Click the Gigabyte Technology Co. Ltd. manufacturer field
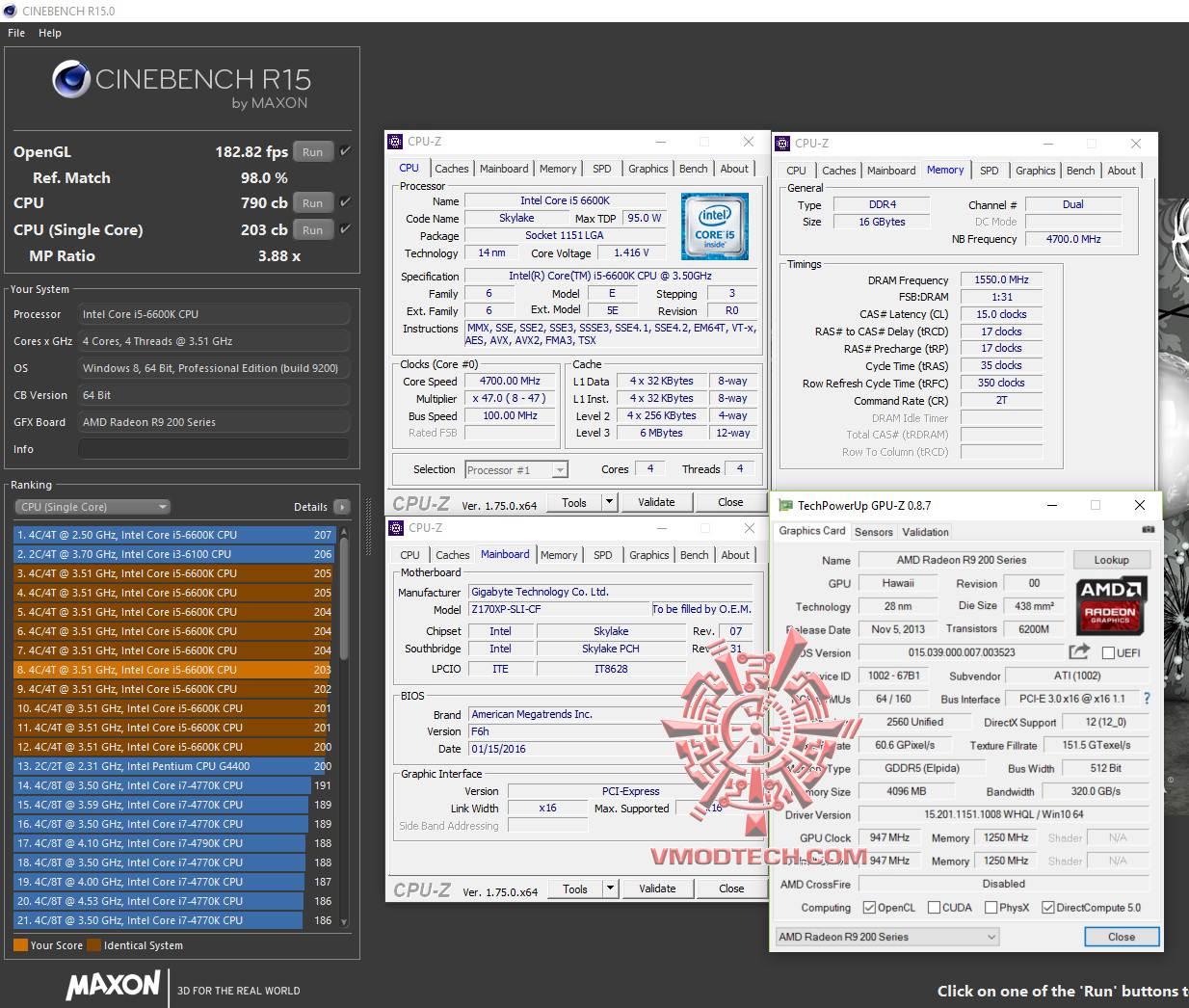Image resolution: width=1189 pixels, height=1008 pixels. [611, 592]
